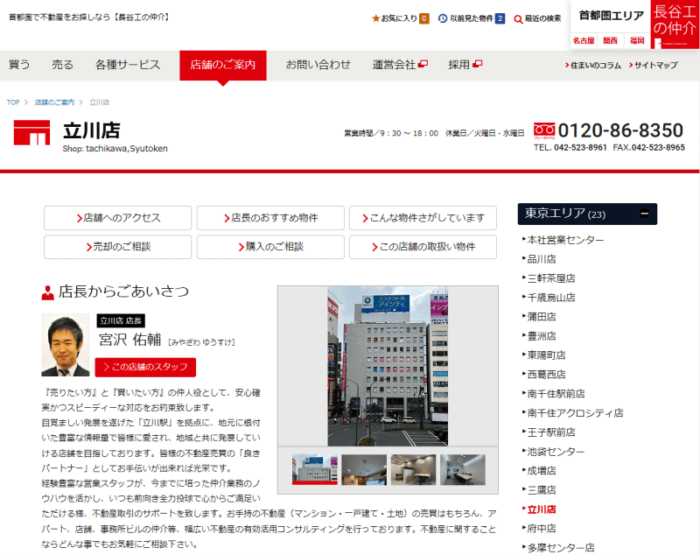Open the お問い合わせ menu
Viewport: 700px width, 555px height.
pyautogui.click(x=318, y=65)
